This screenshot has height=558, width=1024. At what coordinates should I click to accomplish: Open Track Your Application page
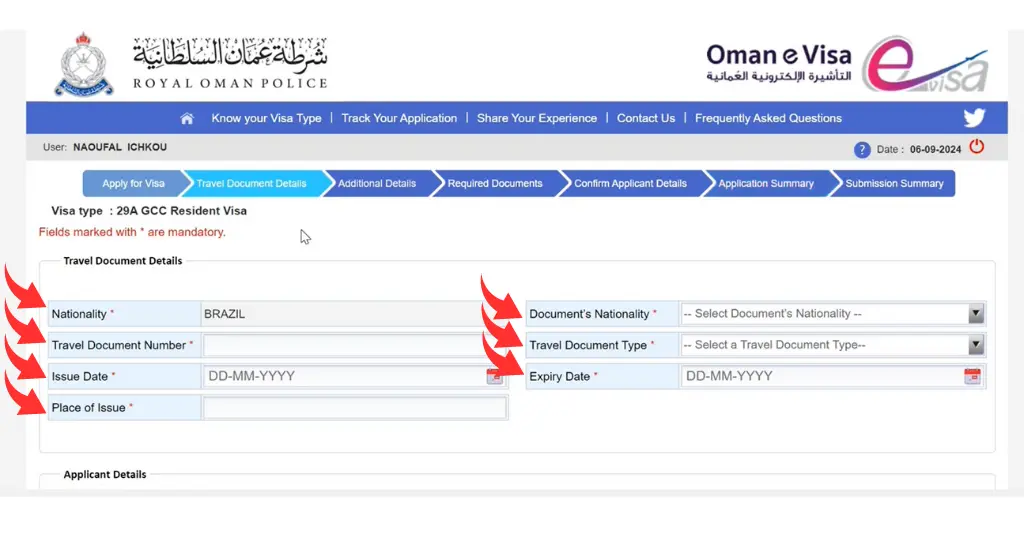click(399, 118)
